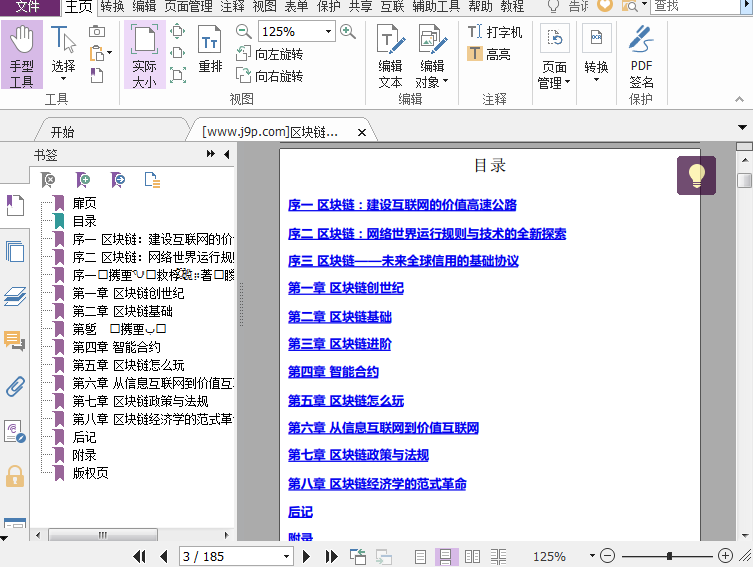The image size is (753, 567).
Task: Open the Digital Signatures sidebar icon
Action: [15, 431]
